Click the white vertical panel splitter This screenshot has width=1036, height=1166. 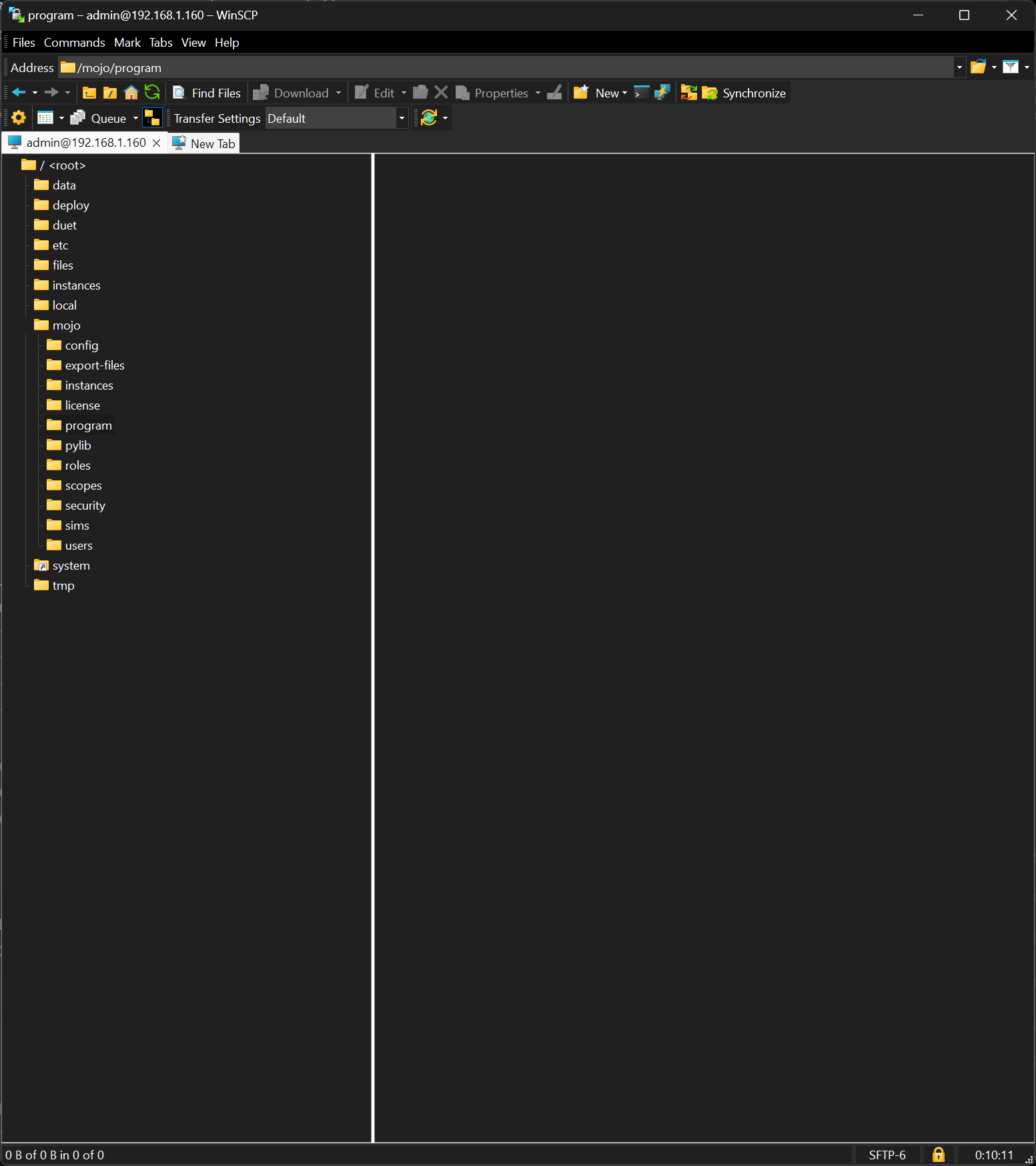coord(373,648)
